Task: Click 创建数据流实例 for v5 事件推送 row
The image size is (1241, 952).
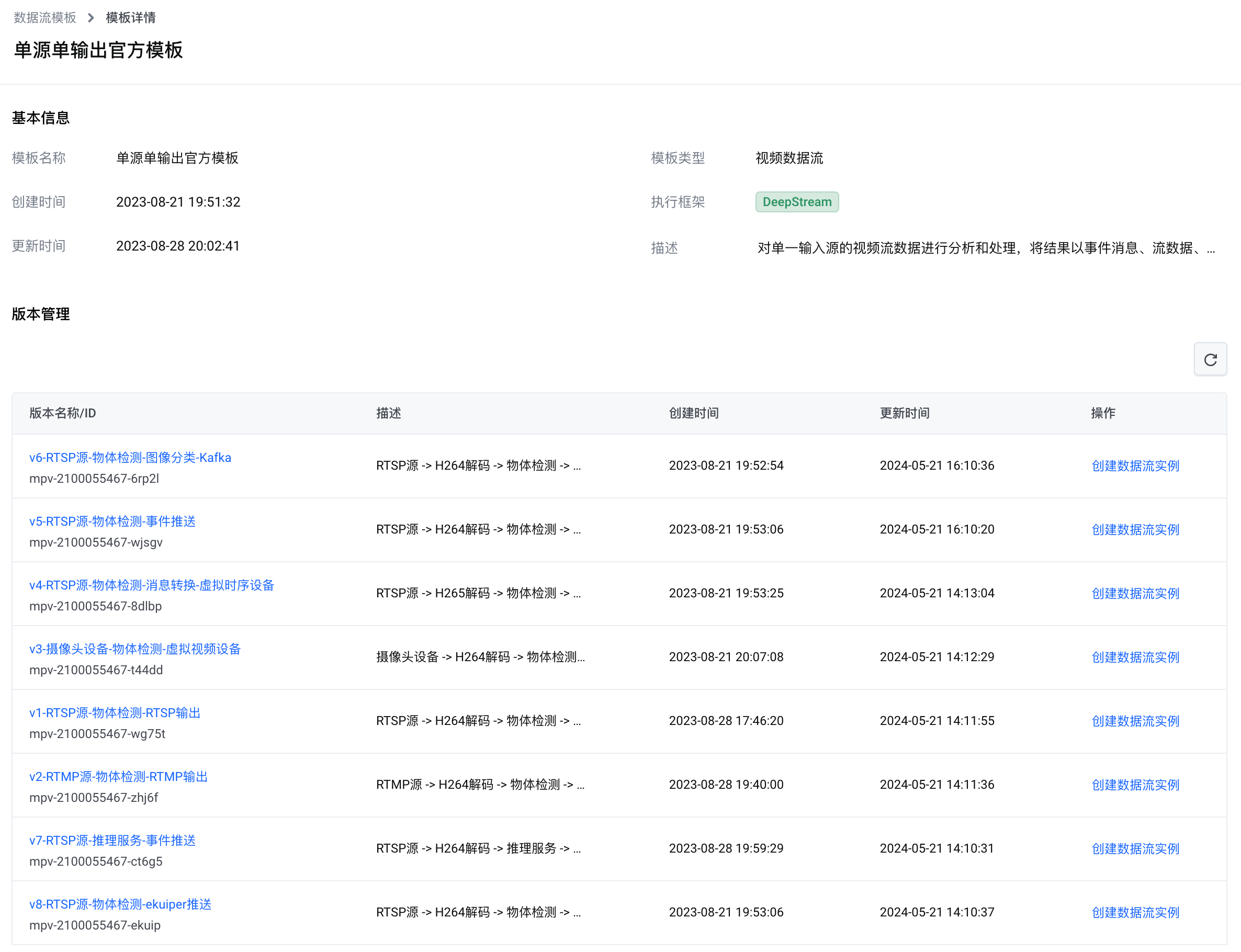Action: coord(1135,529)
